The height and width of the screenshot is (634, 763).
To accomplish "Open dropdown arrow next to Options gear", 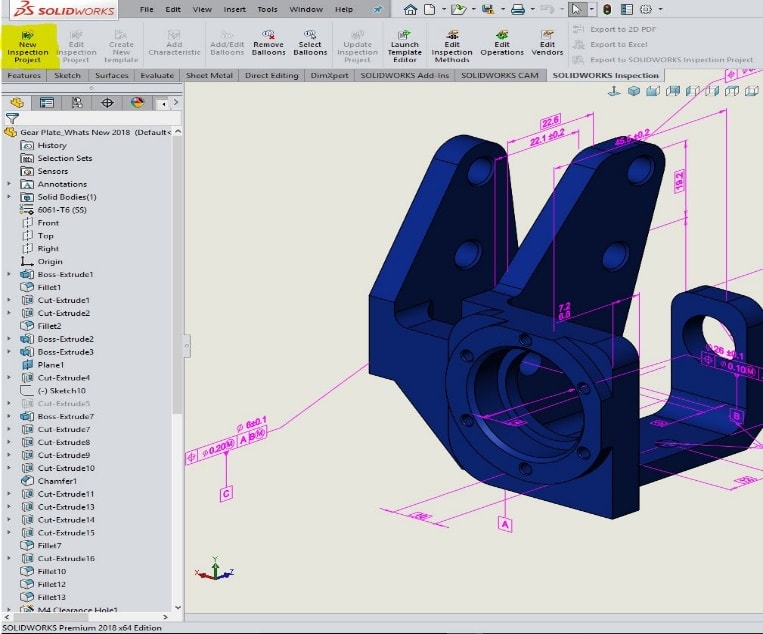I will [660, 9].
